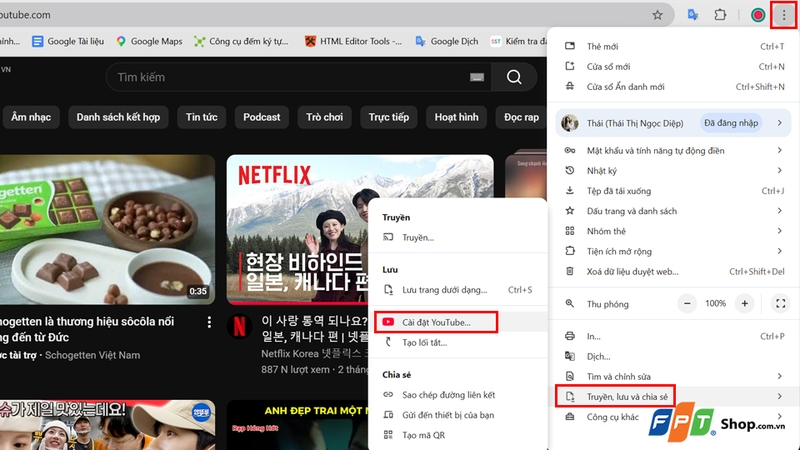Choose Tạo lối tắt... item
The width and height of the screenshot is (800, 450).
[458, 342]
